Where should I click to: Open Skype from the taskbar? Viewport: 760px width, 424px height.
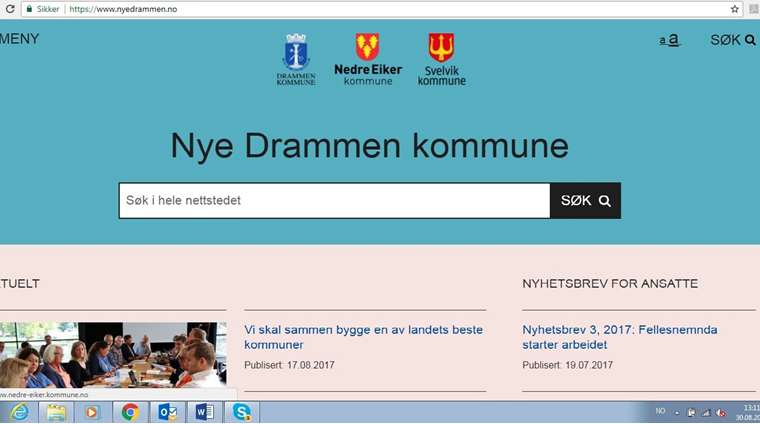[x=241, y=412]
